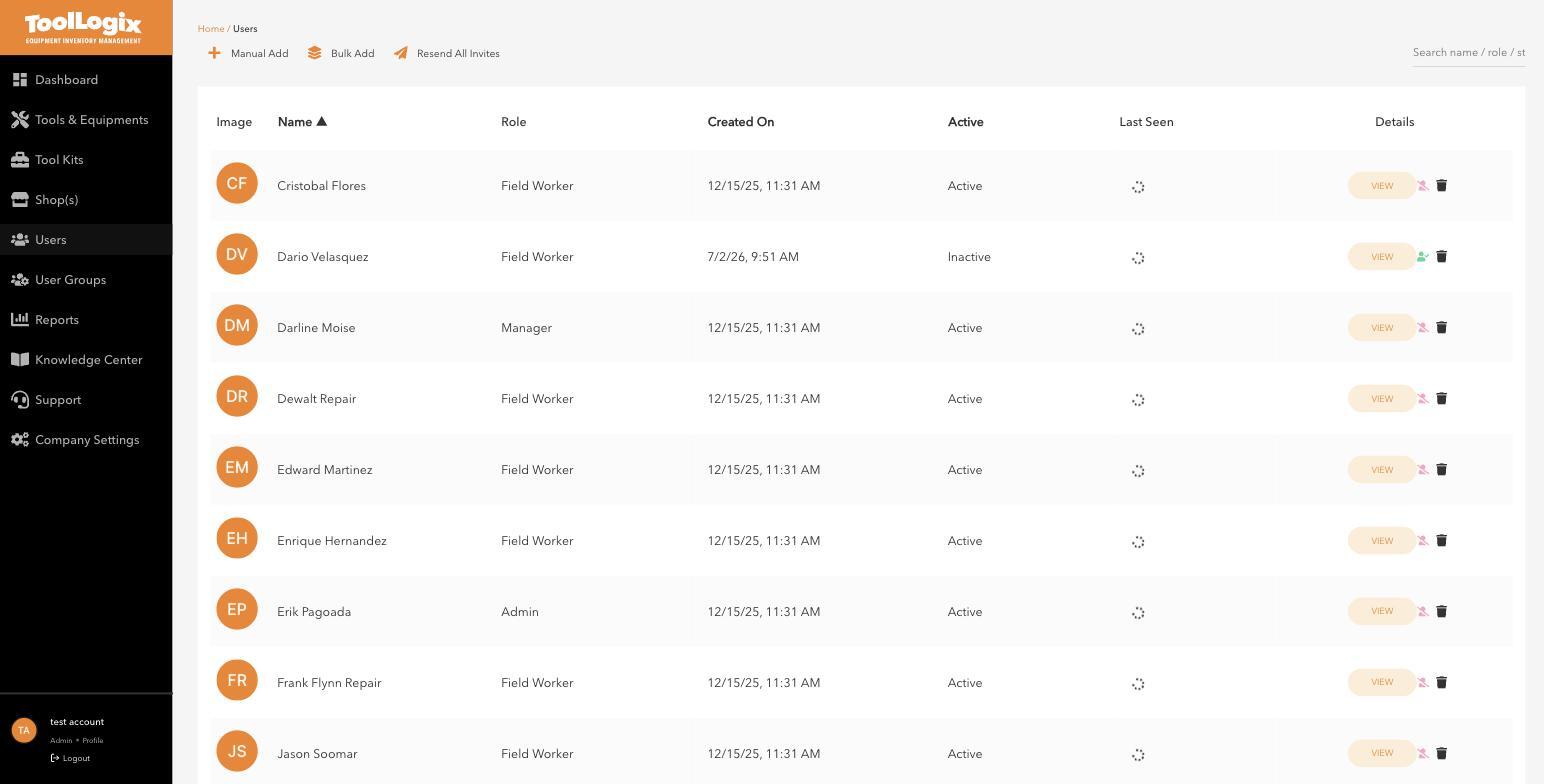Viewport: 1544px width, 784px height.
Task: Click Resend All Invites paper plane icon
Action: [x=400, y=53]
